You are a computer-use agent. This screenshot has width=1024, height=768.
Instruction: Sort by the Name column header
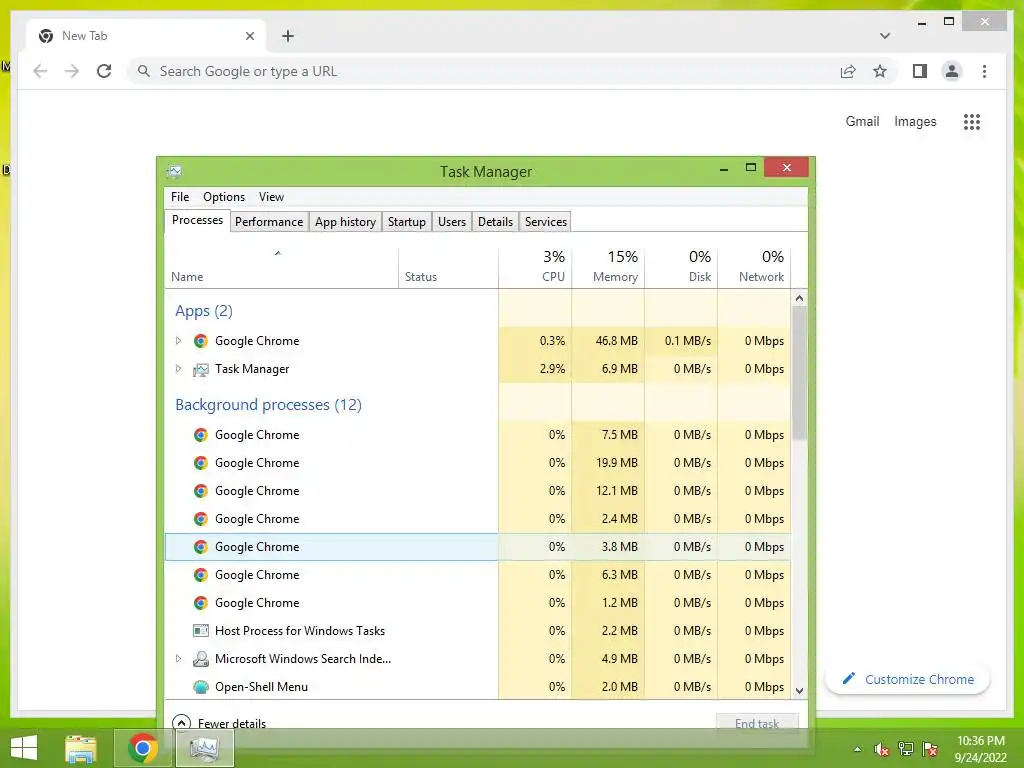281,267
